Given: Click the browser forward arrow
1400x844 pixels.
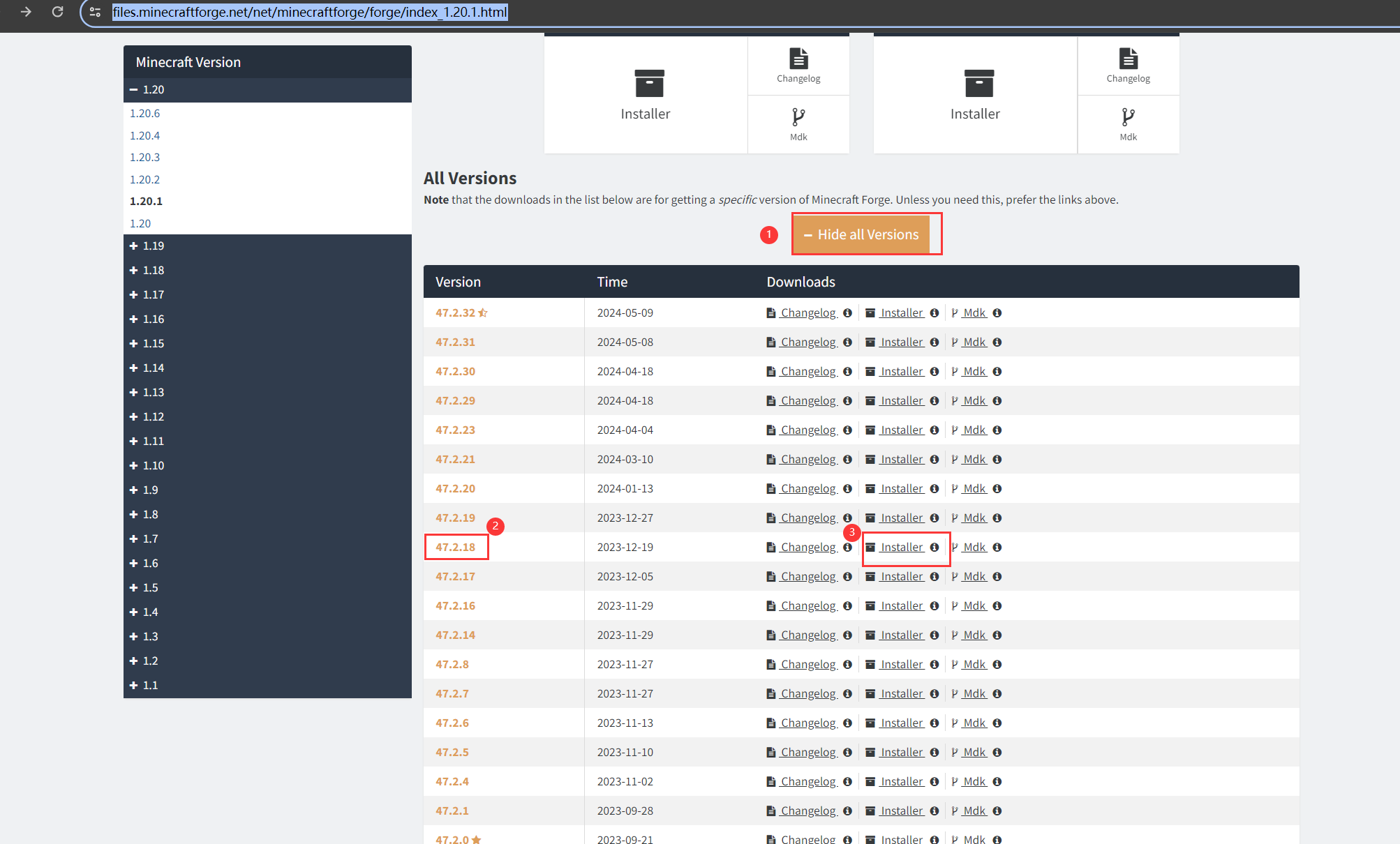Looking at the screenshot, I should tap(26, 12).
